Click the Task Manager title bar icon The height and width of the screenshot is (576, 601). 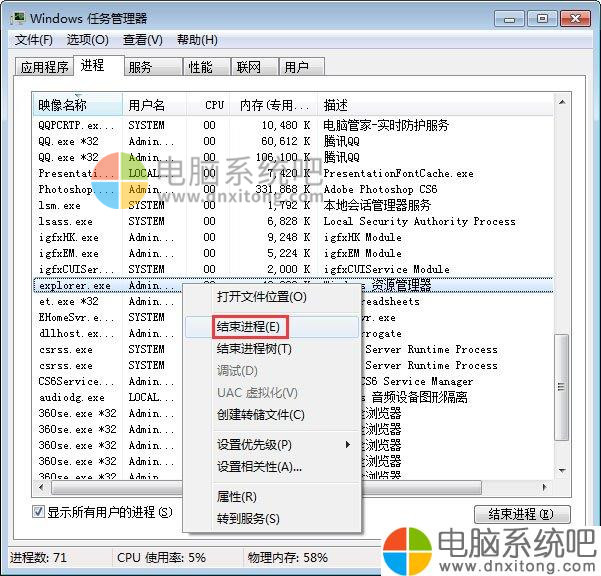pyautogui.click(x=17, y=18)
